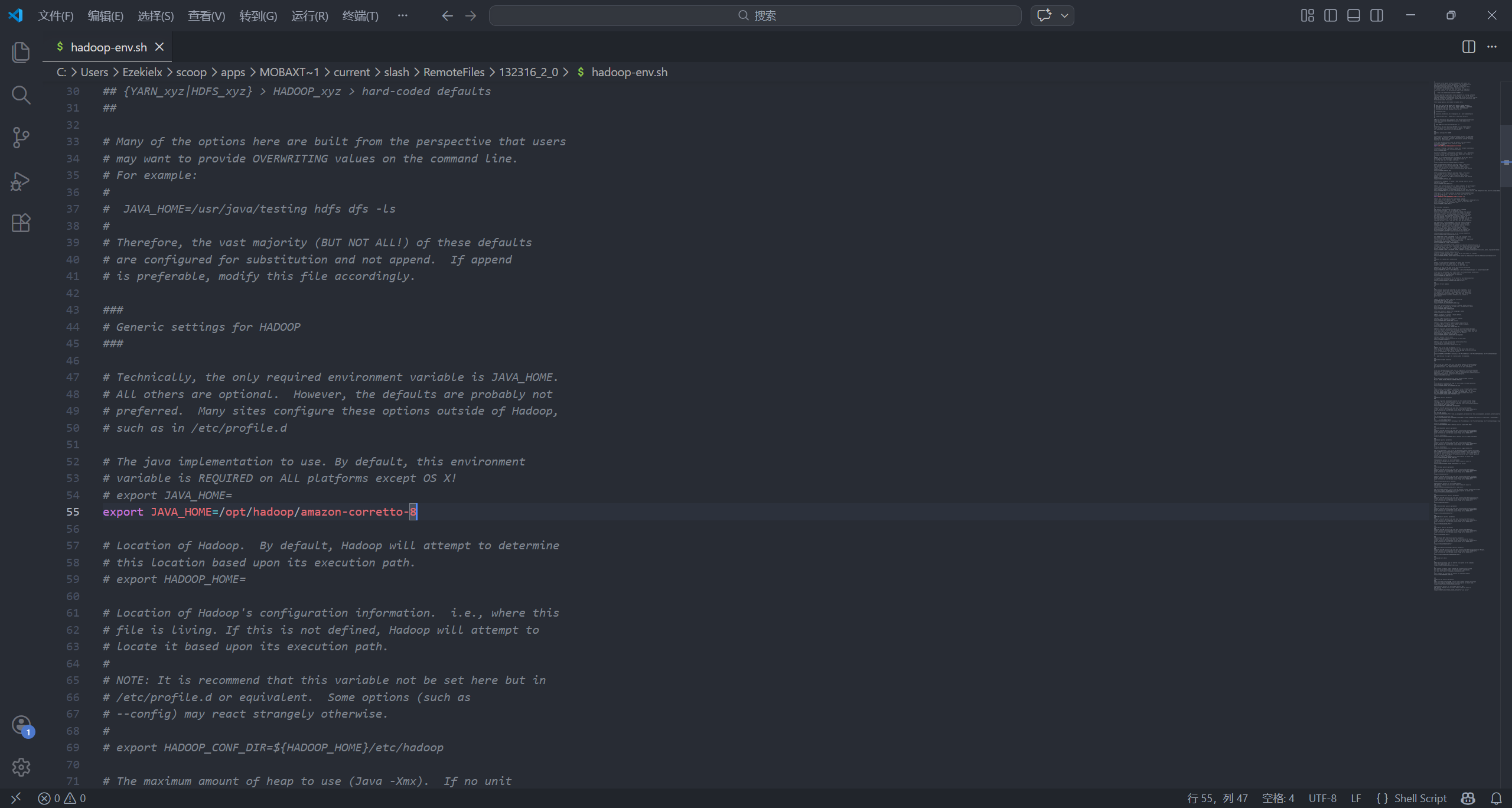1512x808 pixels.
Task: Click breadcrumb segment slash
Action: (x=396, y=72)
